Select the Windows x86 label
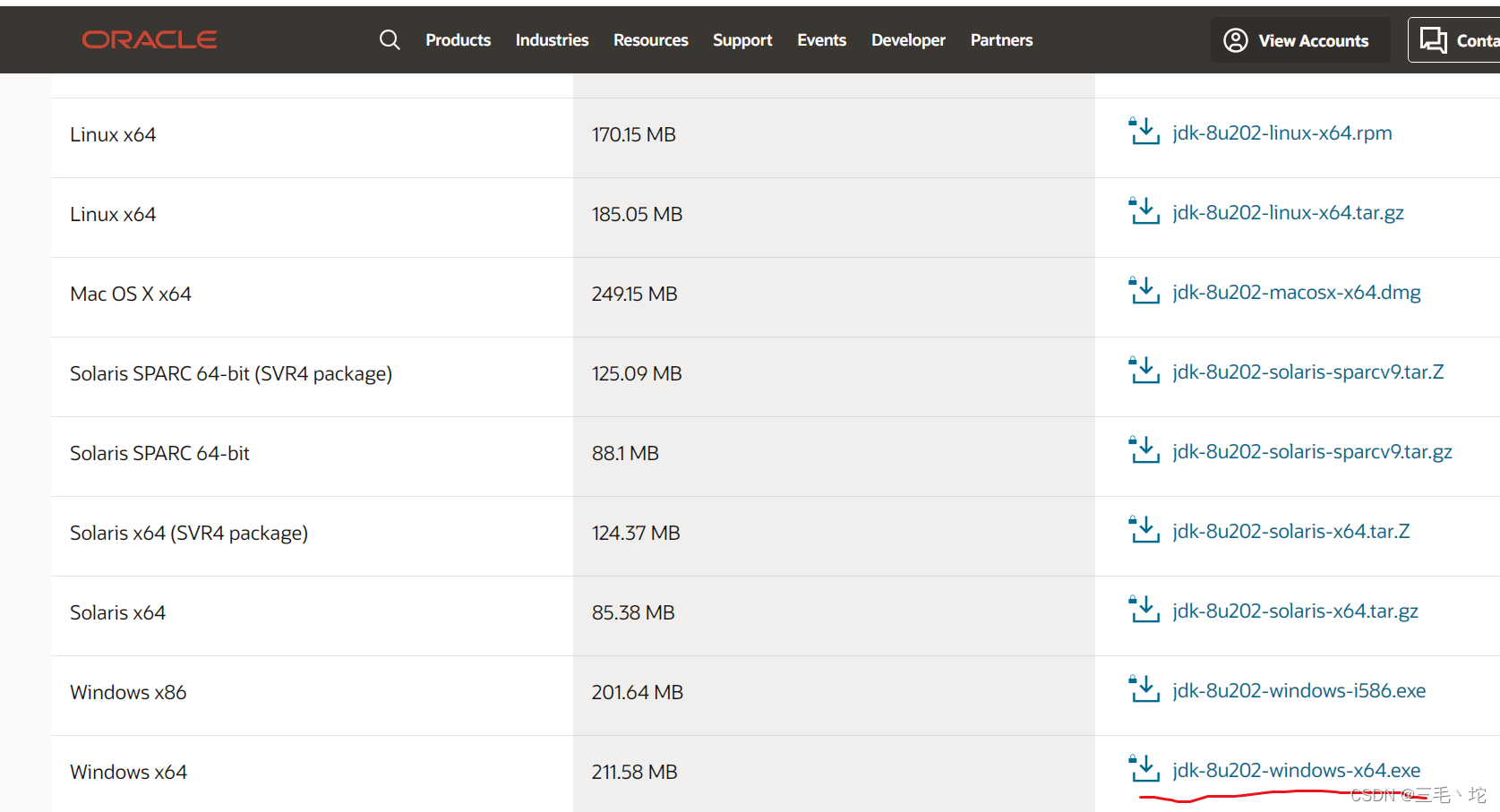This screenshot has width=1500, height=812. (128, 692)
